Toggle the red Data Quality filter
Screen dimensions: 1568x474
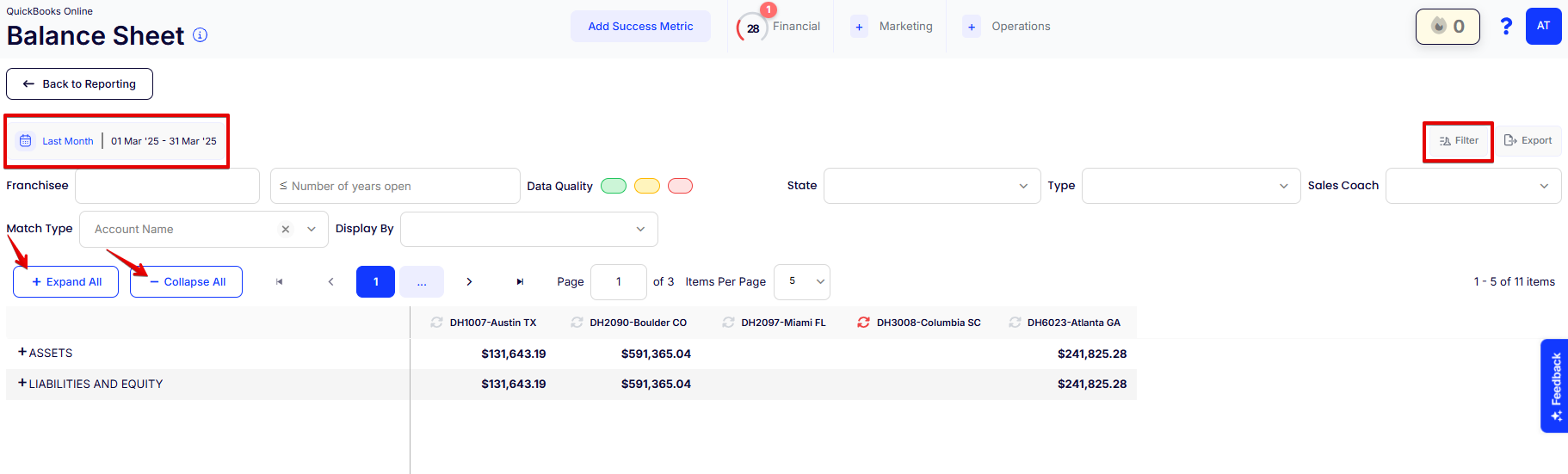coord(680,186)
